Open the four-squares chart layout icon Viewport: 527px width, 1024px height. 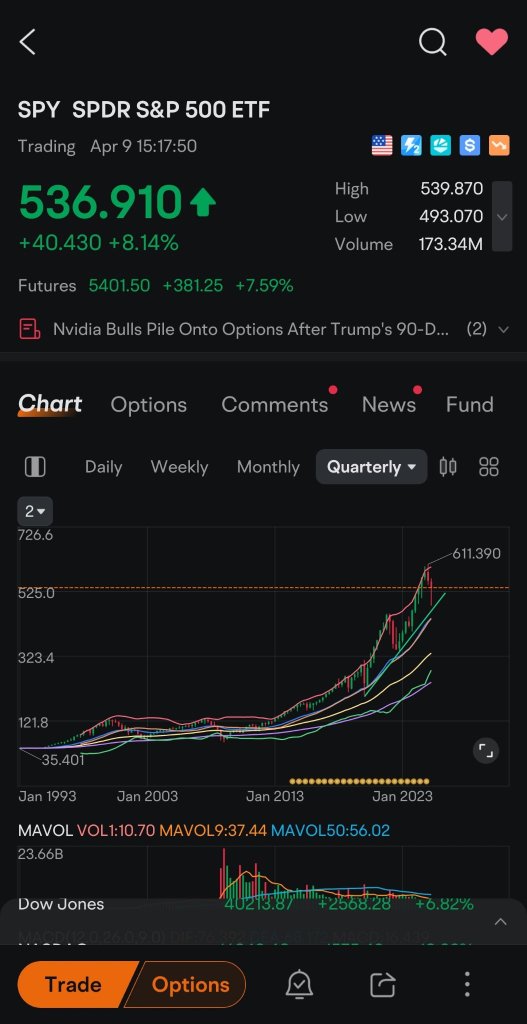pyautogui.click(x=488, y=466)
